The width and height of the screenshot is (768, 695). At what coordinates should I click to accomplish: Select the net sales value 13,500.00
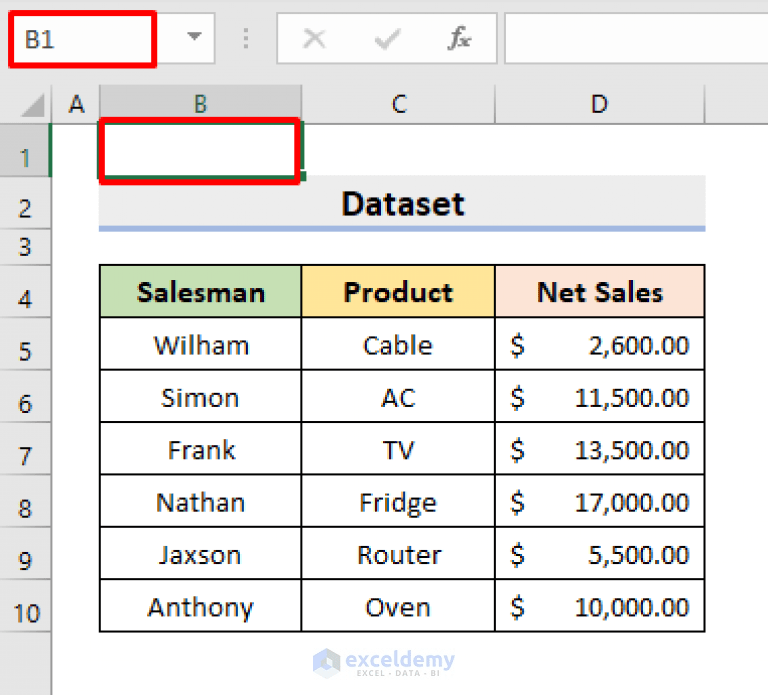(x=600, y=449)
